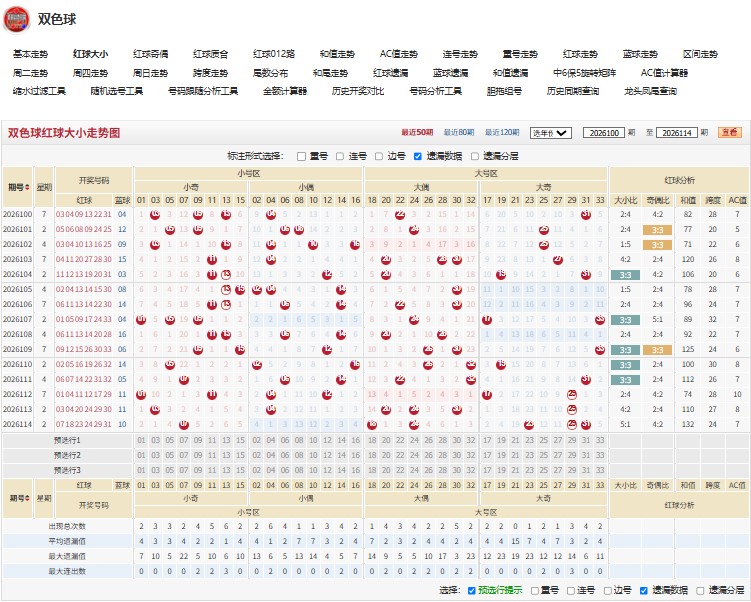Open 缩水过滤工具 link
The image size is (751, 602).
[x=39, y=91]
